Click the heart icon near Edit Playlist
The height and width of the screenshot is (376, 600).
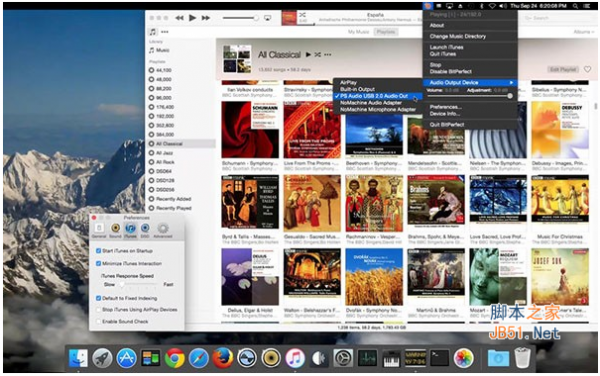(587, 69)
